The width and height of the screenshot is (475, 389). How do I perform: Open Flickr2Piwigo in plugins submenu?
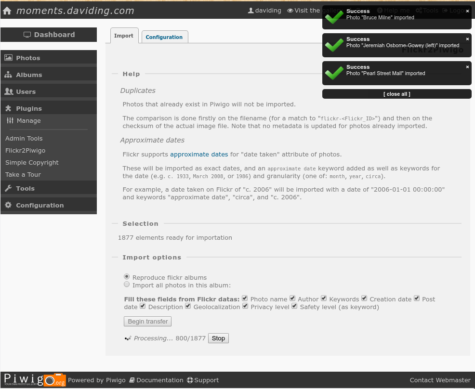(25, 151)
